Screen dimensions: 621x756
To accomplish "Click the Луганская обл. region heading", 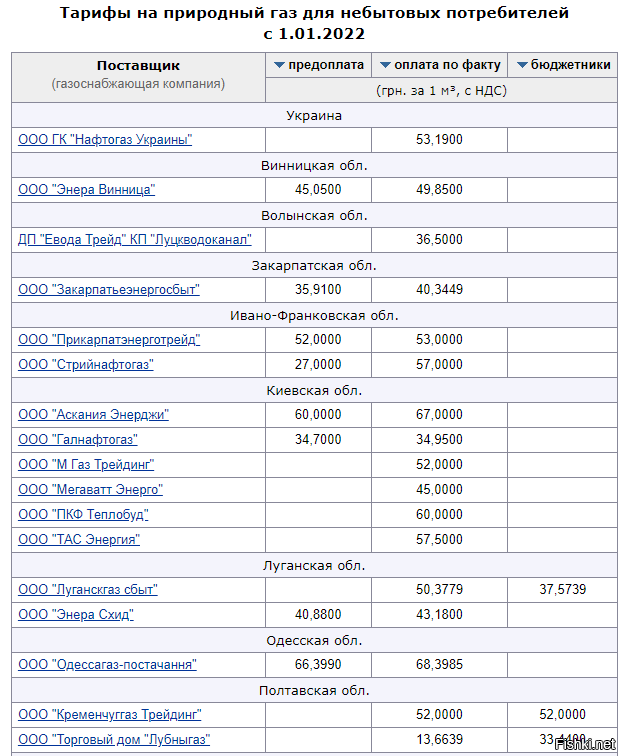I will tap(314, 566).
